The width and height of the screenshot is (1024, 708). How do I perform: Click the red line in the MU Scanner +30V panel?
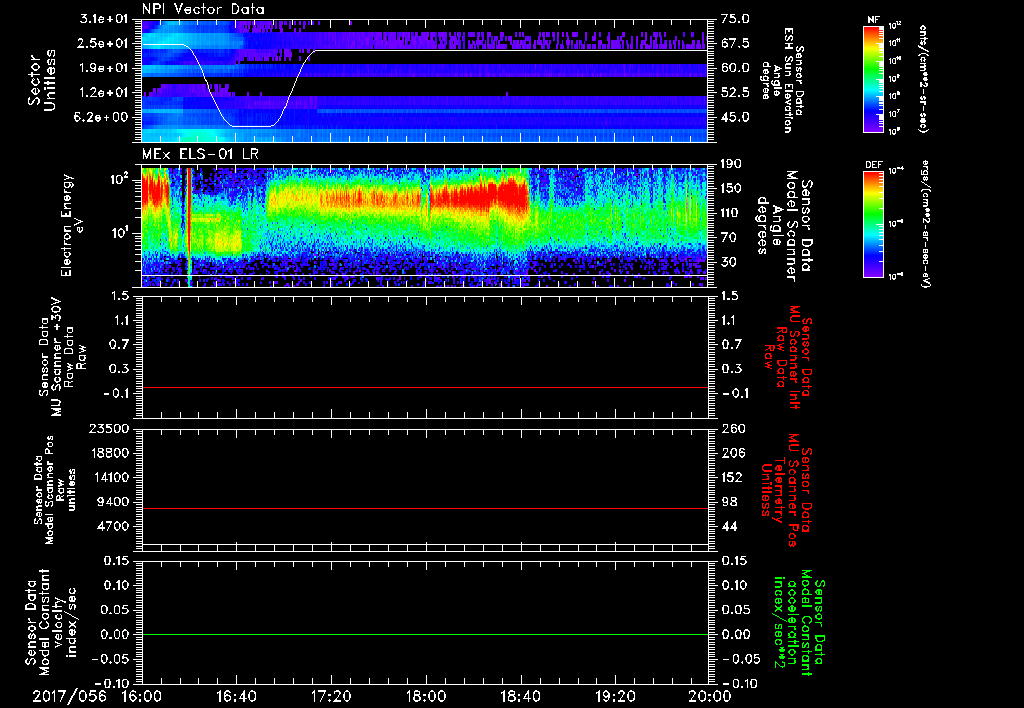(x=424, y=387)
